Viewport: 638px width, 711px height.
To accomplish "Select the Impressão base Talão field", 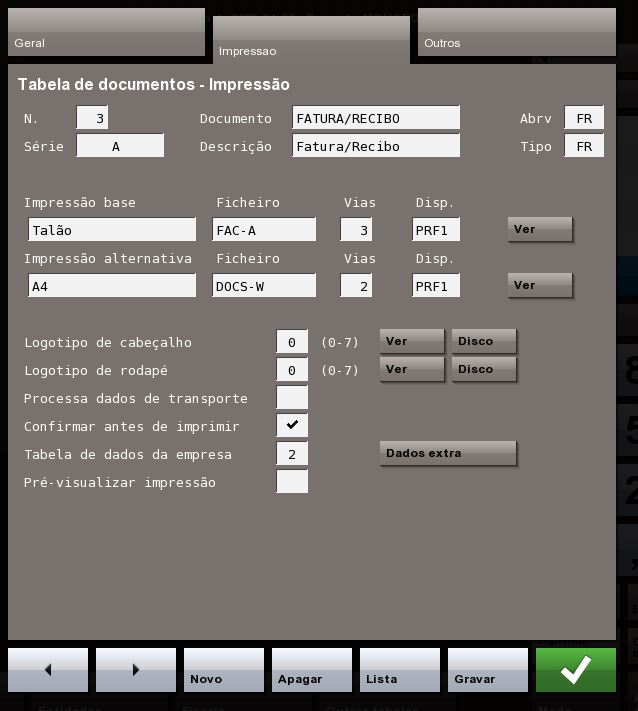I will tap(112, 230).
